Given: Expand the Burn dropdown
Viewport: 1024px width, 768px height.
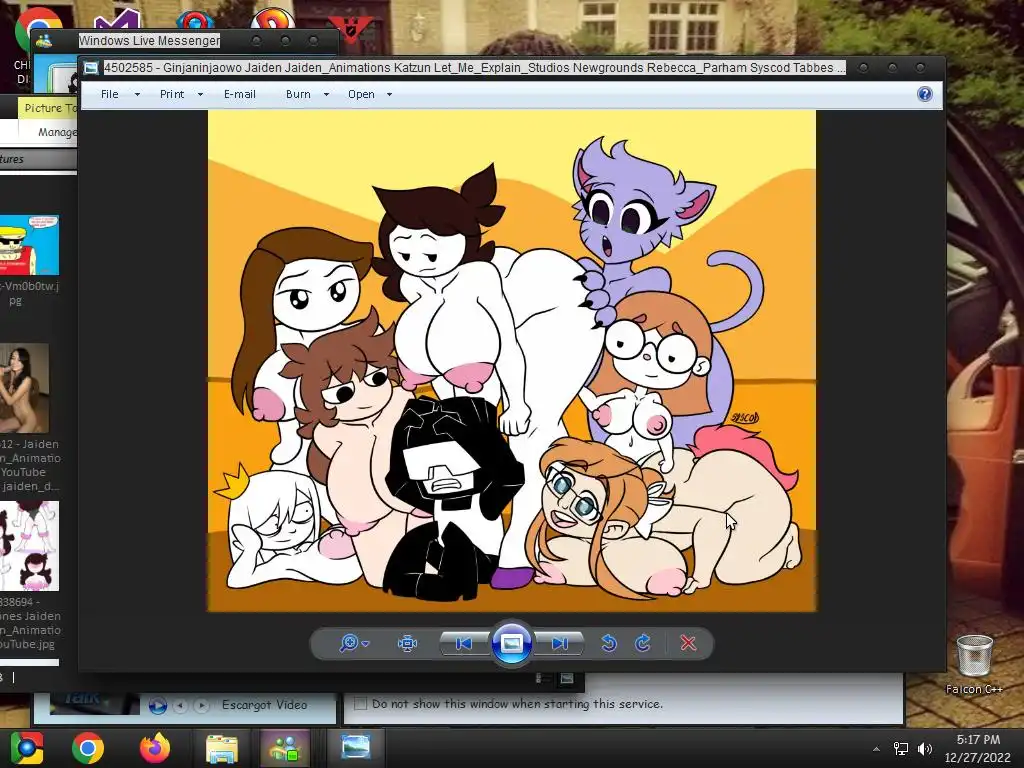Looking at the screenshot, I should [x=326, y=94].
